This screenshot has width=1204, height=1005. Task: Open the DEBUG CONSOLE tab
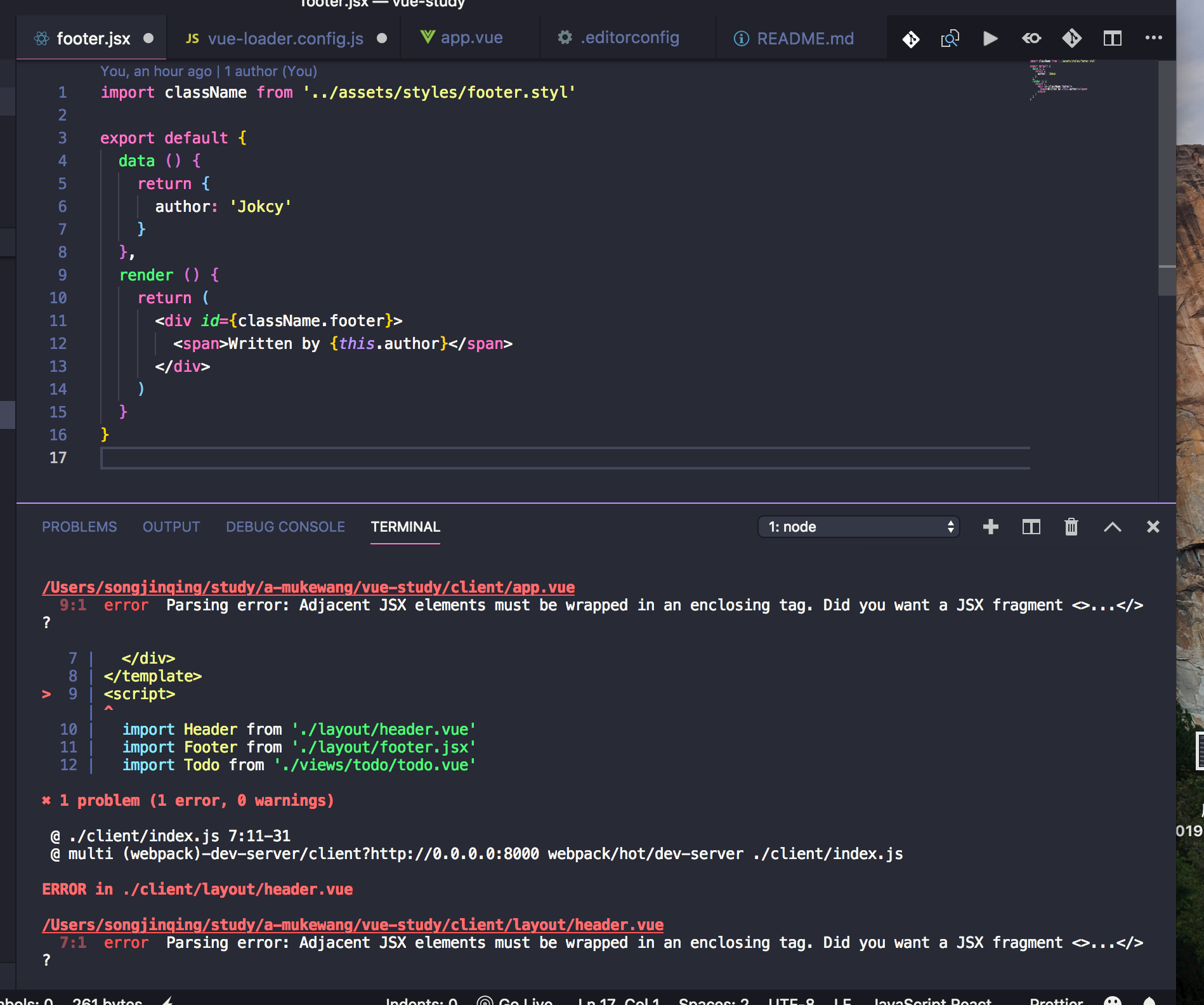coord(285,527)
